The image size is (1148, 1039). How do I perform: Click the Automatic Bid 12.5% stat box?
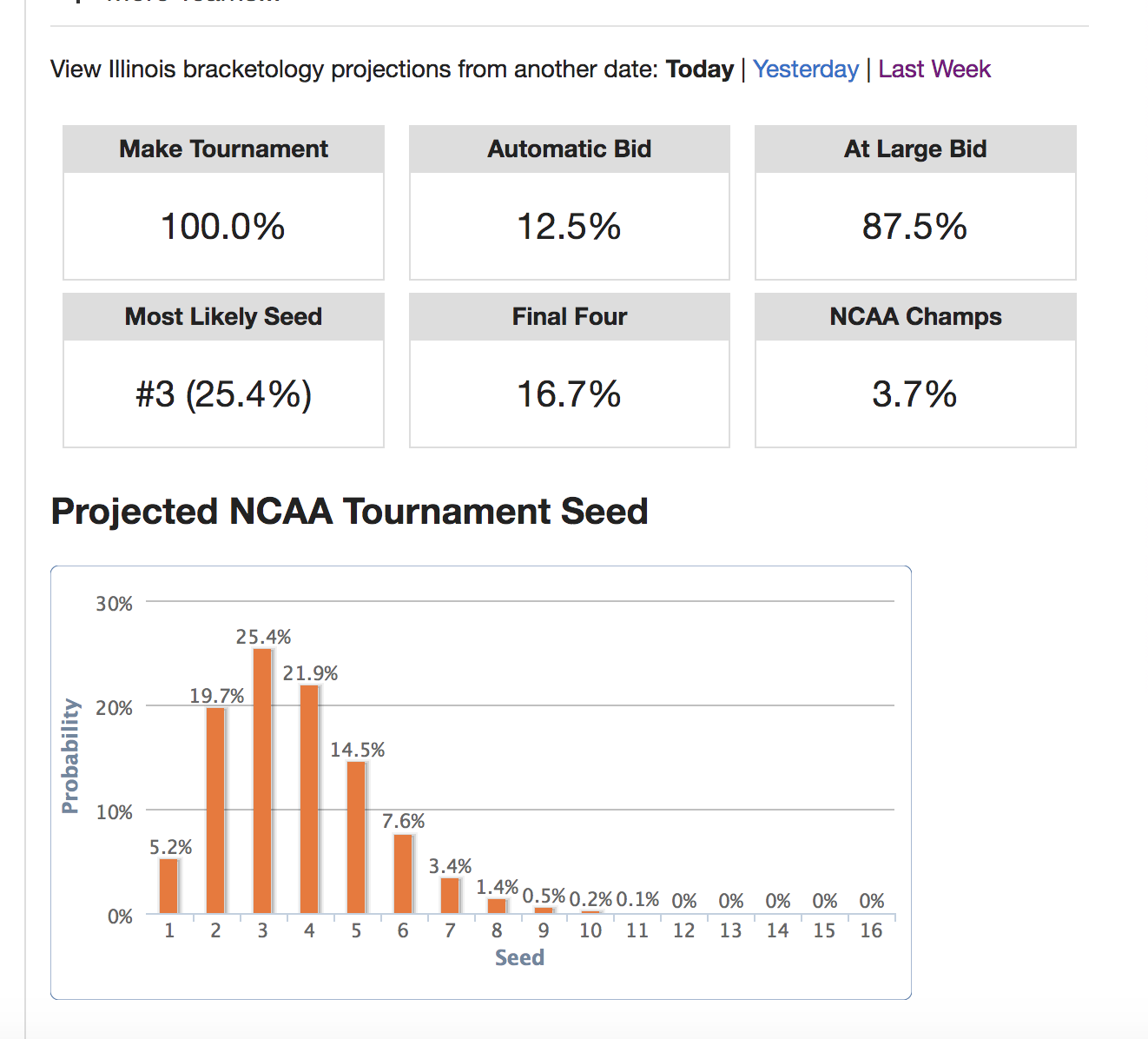[569, 226]
